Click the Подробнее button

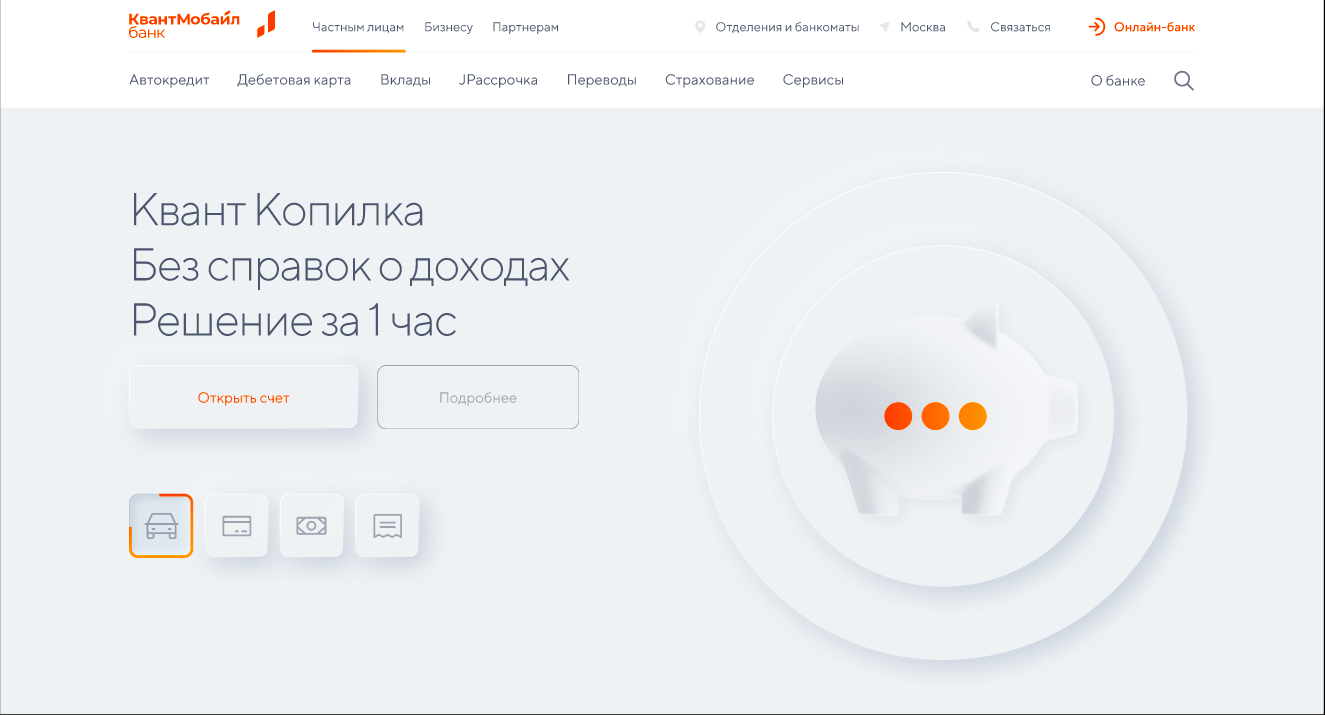coord(478,396)
